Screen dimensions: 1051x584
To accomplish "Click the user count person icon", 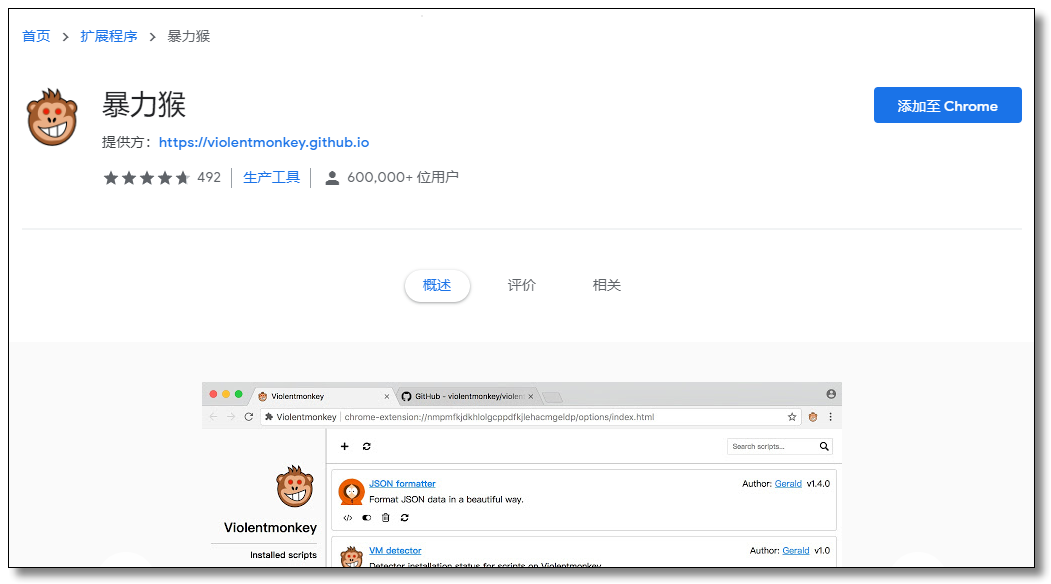I will [x=332, y=178].
